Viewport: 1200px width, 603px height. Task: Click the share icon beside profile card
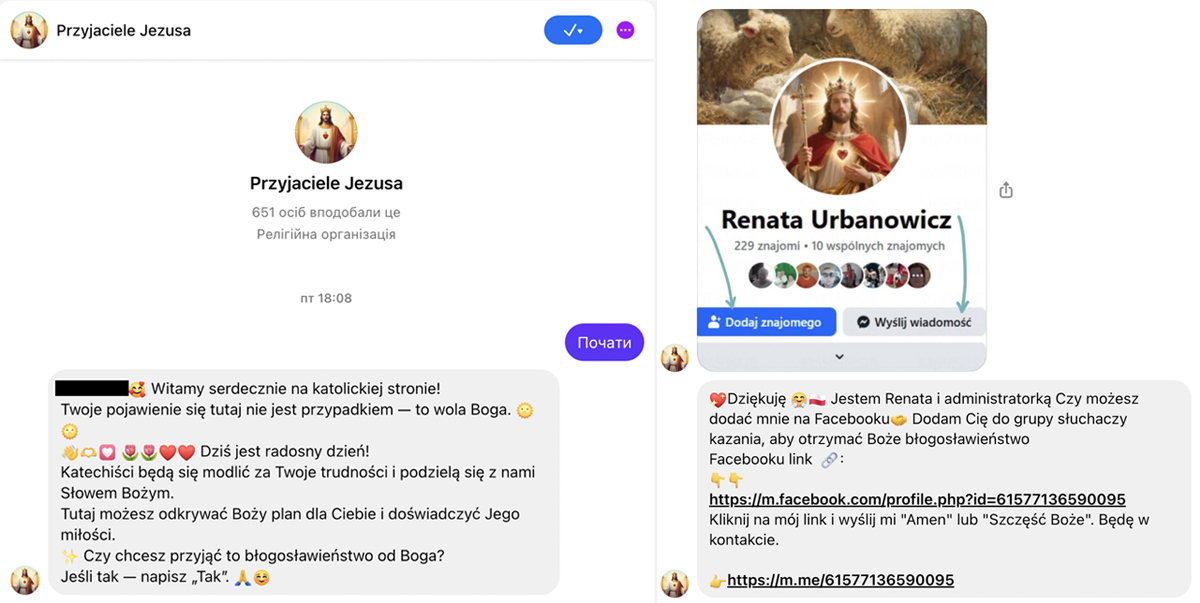(1006, 190)
